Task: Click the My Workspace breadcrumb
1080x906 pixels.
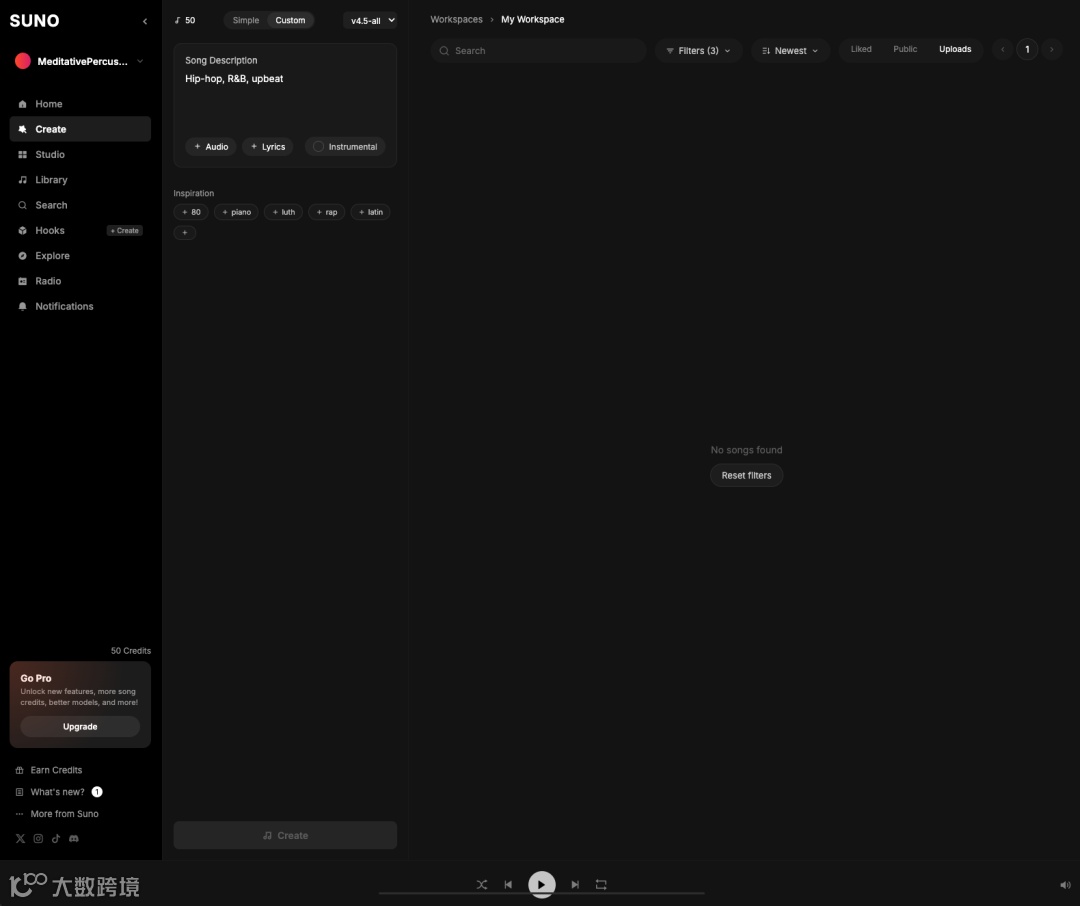Action: coord(532,19)
